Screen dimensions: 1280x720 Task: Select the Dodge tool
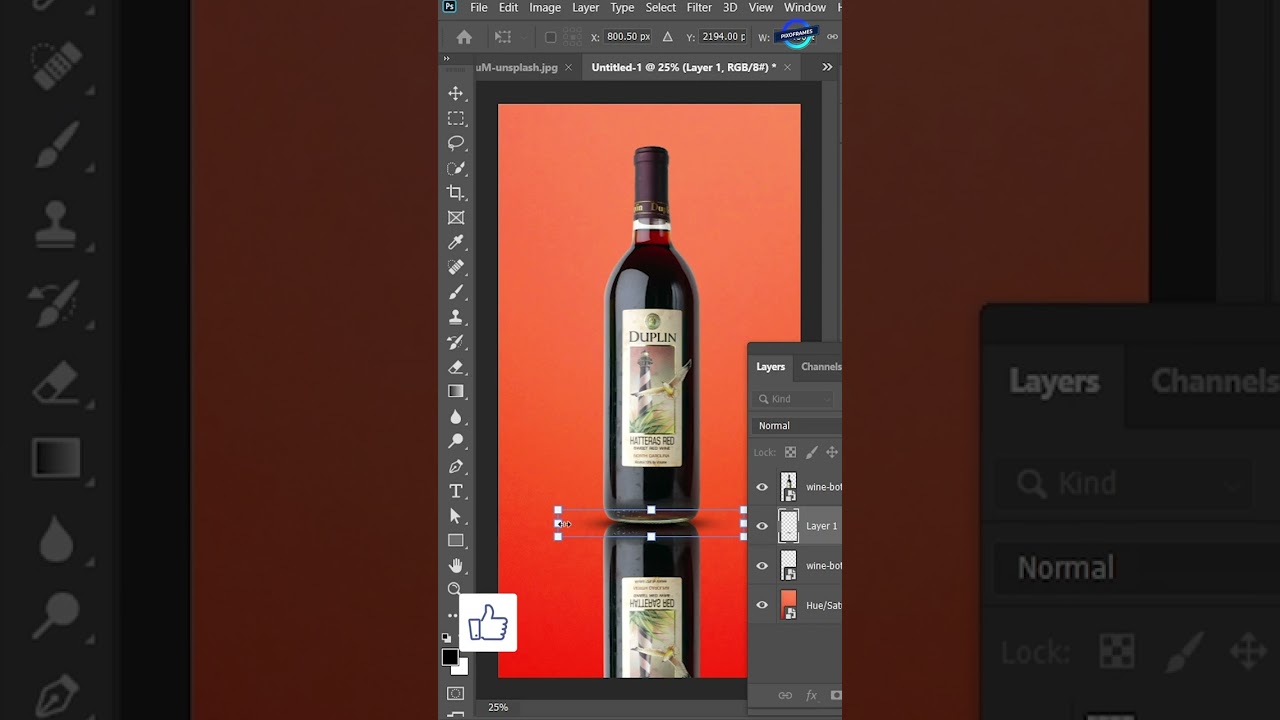coord(456,441)
